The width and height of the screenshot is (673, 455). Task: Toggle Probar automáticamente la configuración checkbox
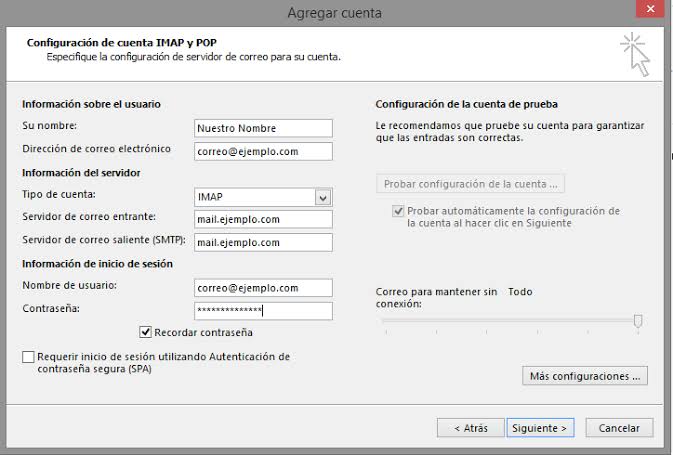398,211
